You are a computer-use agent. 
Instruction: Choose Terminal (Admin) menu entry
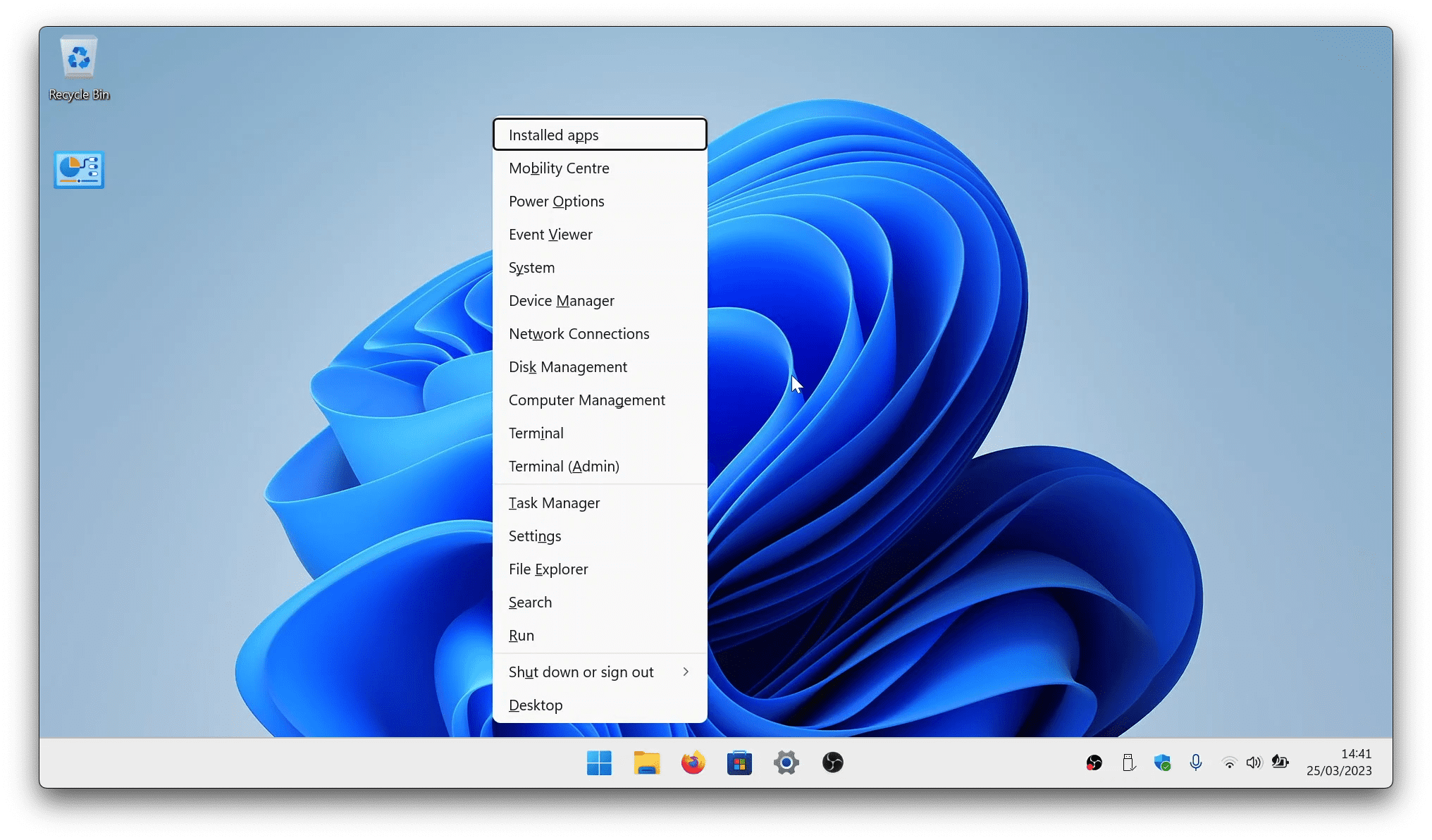[x=564, y=467]
